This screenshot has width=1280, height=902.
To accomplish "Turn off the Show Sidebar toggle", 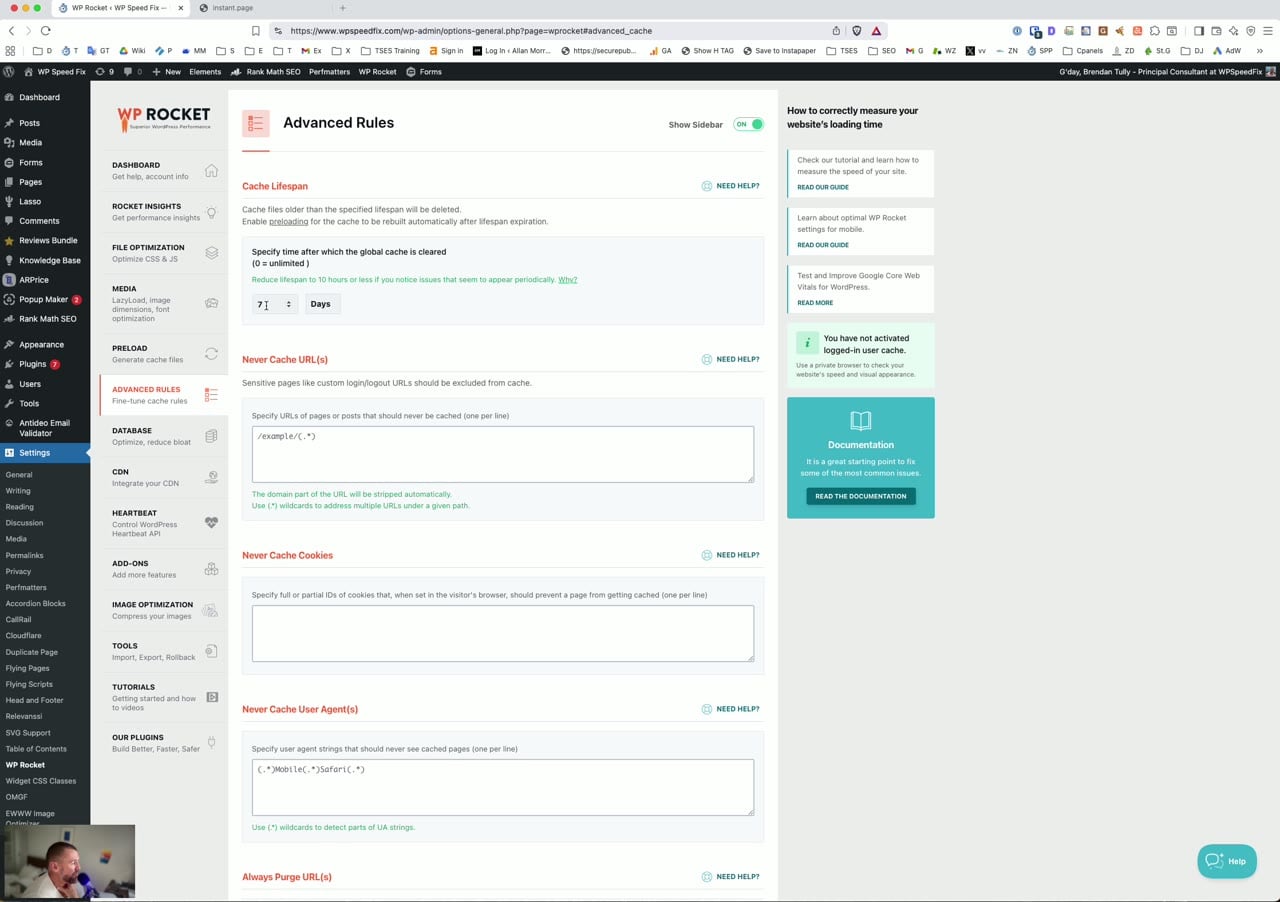I will pos(748,124).
